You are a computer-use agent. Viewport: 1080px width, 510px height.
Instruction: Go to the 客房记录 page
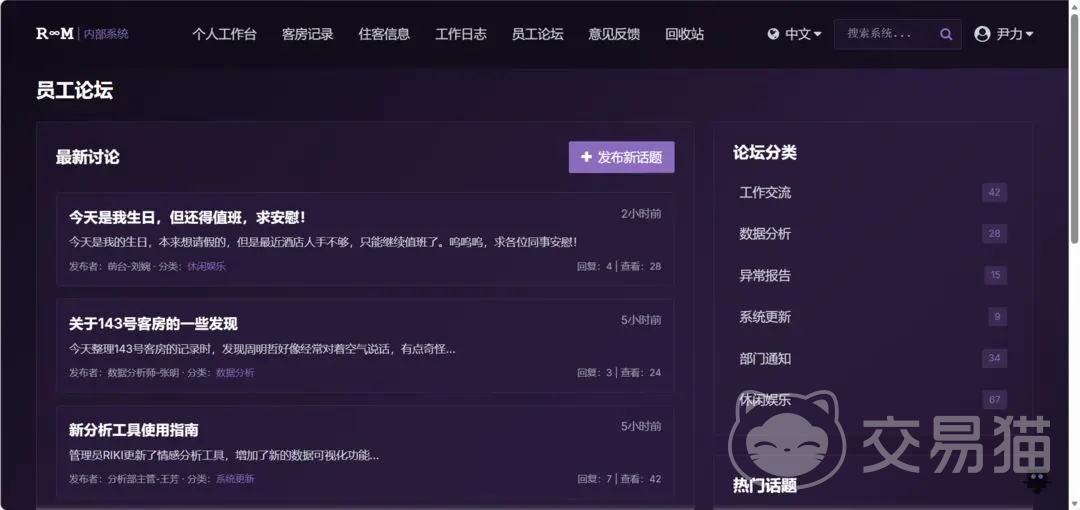coord(307,34)
